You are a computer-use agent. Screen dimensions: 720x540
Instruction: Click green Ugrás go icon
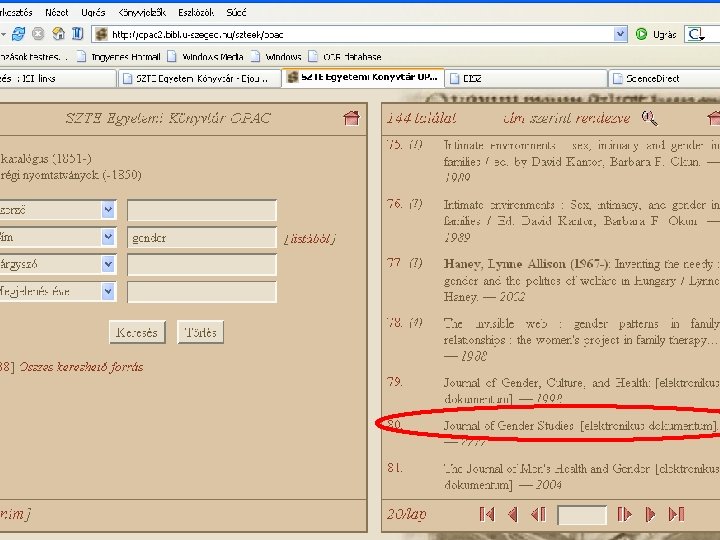(641, 34)
